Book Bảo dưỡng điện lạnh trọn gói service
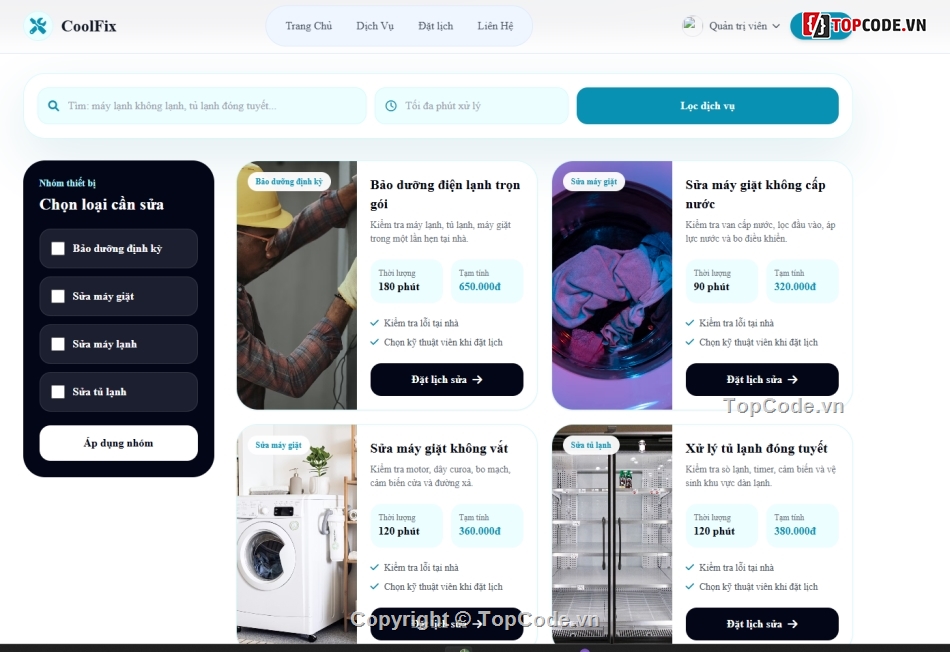The width and height of the screenshot is (950, 652). tap(447, 379)
